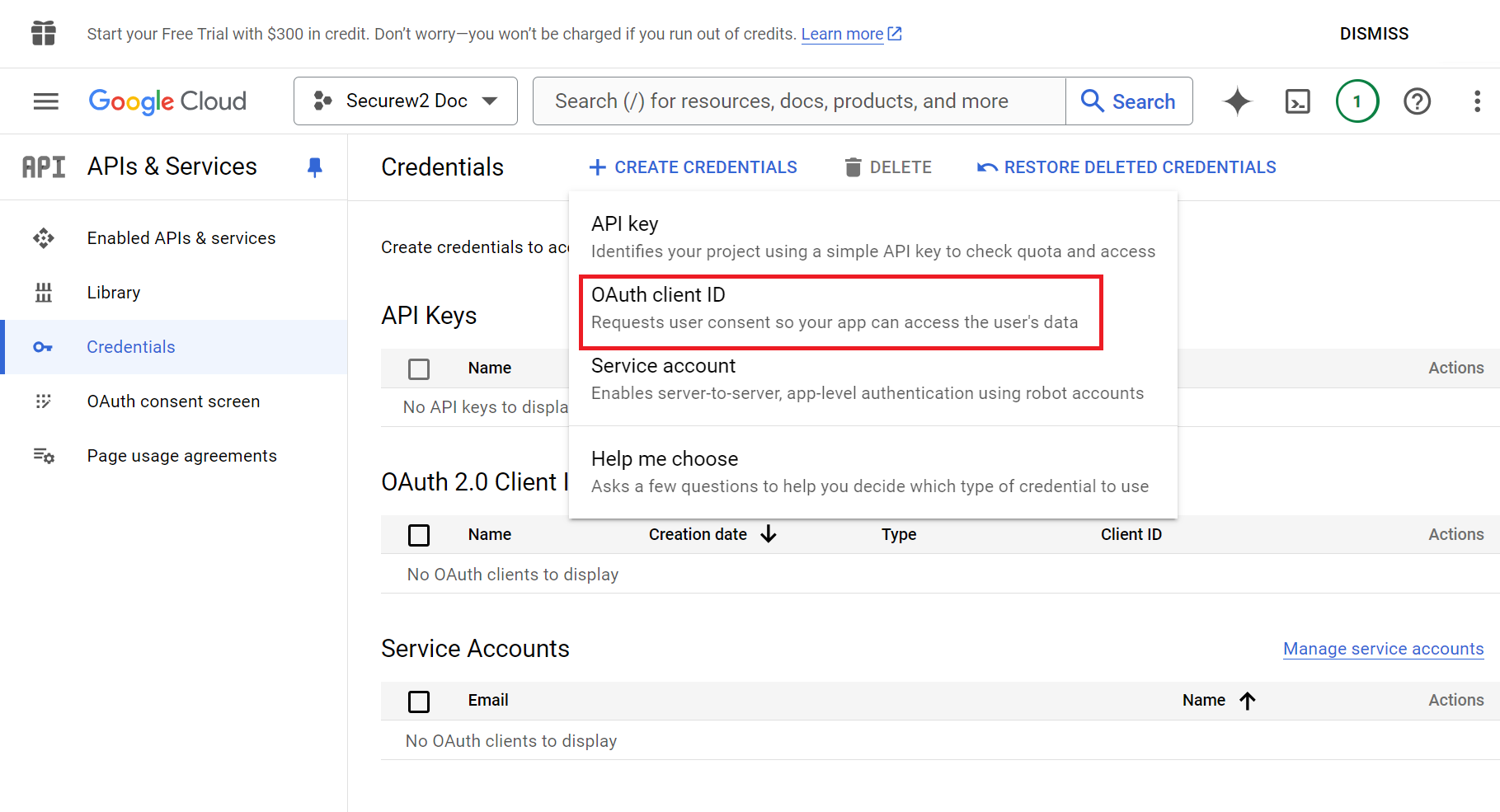Open the notifications badge showing 1
Viewport: 1500px width, 812px height.
1357,101
